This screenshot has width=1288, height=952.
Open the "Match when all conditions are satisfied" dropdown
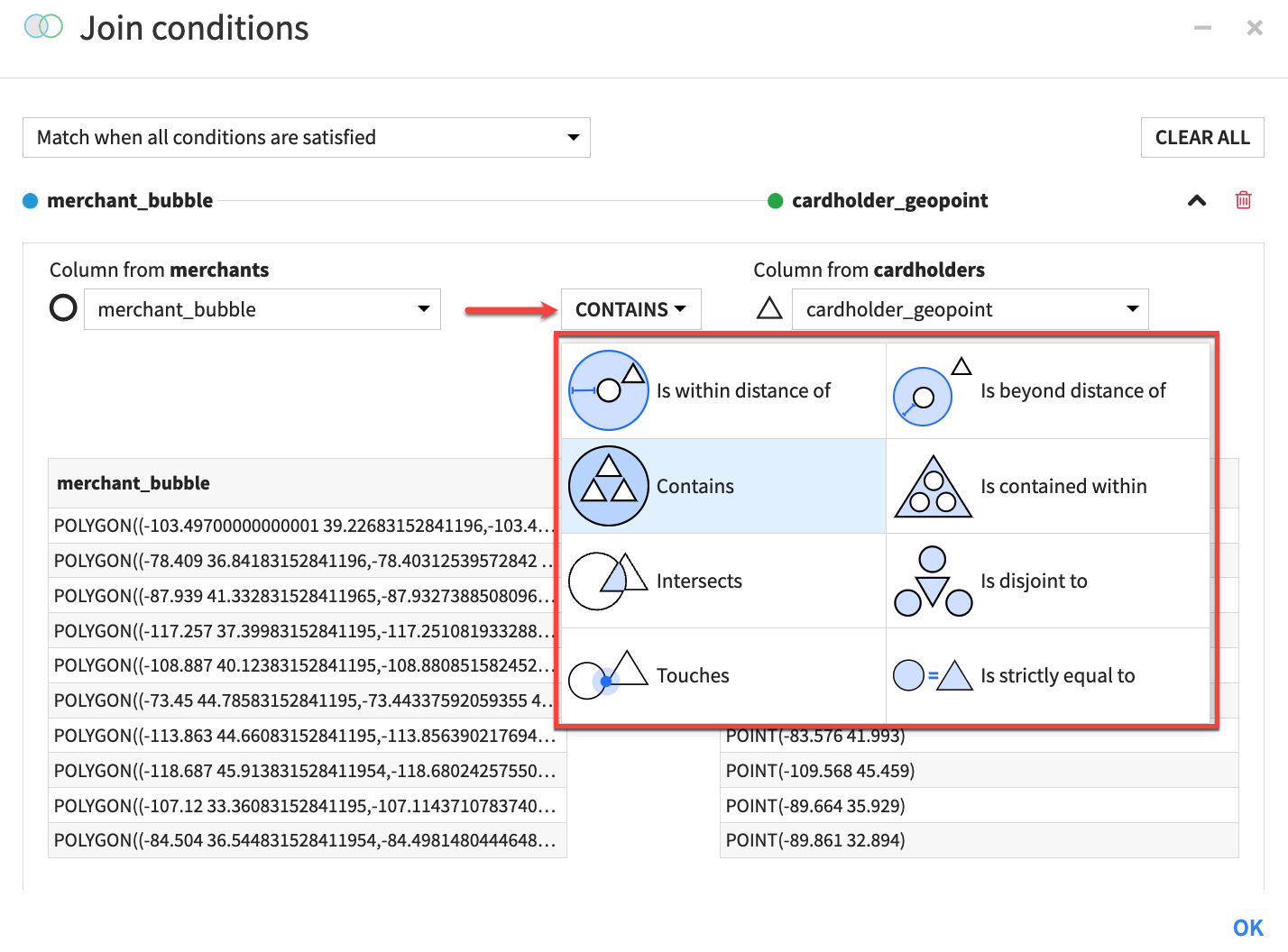coord(574,137)
